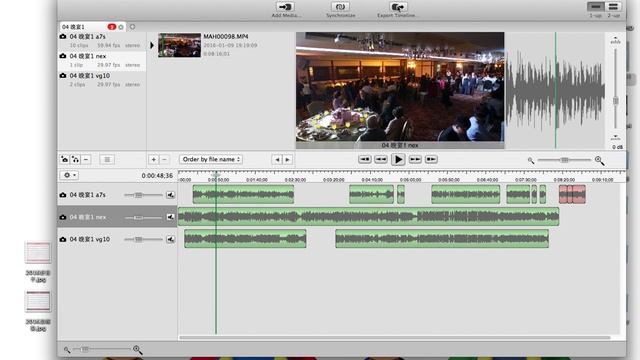
Task: Click the Synchronize toolbar button
Action: click(340, 10)
